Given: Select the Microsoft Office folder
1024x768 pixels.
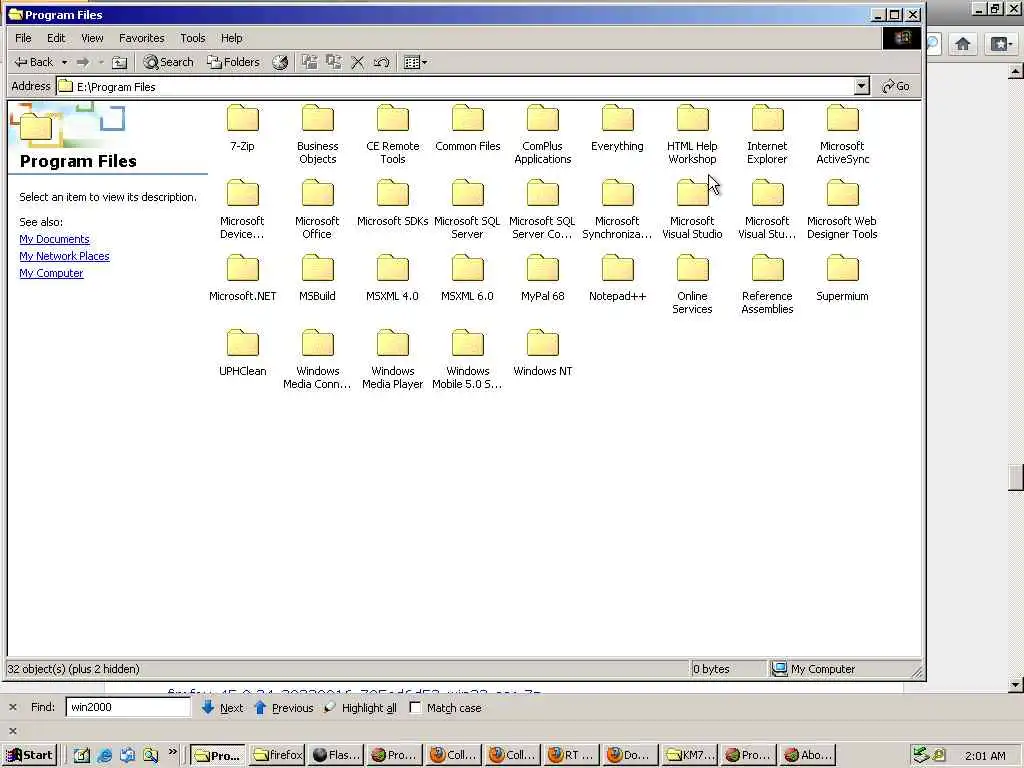Looking at the screenshot, I should pyautogui.click(x=317, y=210).
